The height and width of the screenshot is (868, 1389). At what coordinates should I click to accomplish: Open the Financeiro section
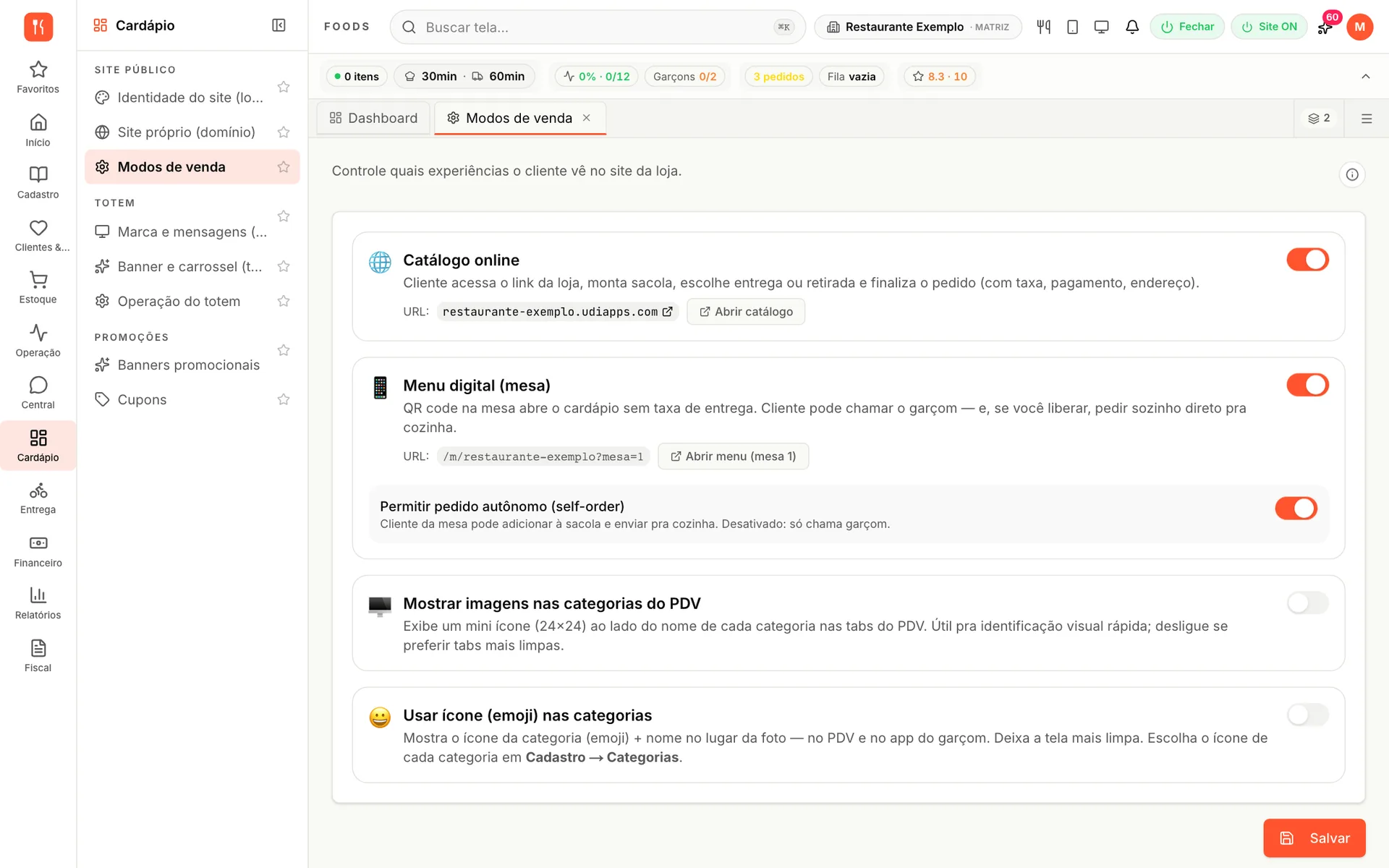click(38, 551)
